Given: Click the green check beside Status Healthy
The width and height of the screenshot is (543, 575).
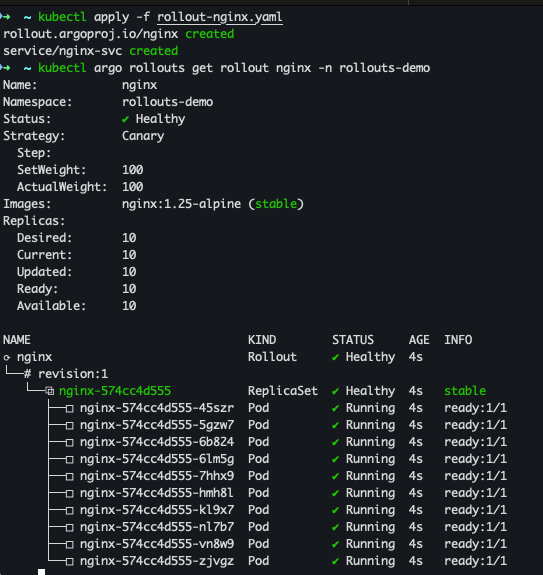Looking at the screenshot, I should pos(125,119).
